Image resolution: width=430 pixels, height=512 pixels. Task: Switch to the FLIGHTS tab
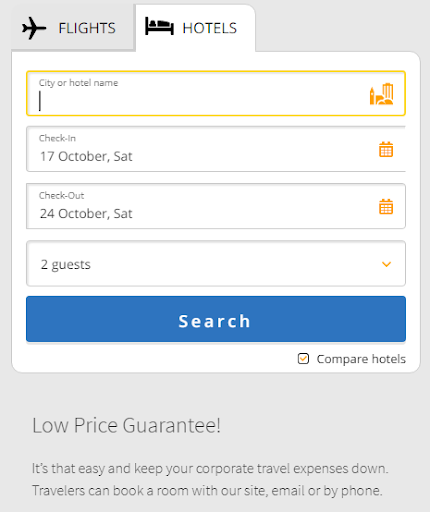(x=73, y=29)
